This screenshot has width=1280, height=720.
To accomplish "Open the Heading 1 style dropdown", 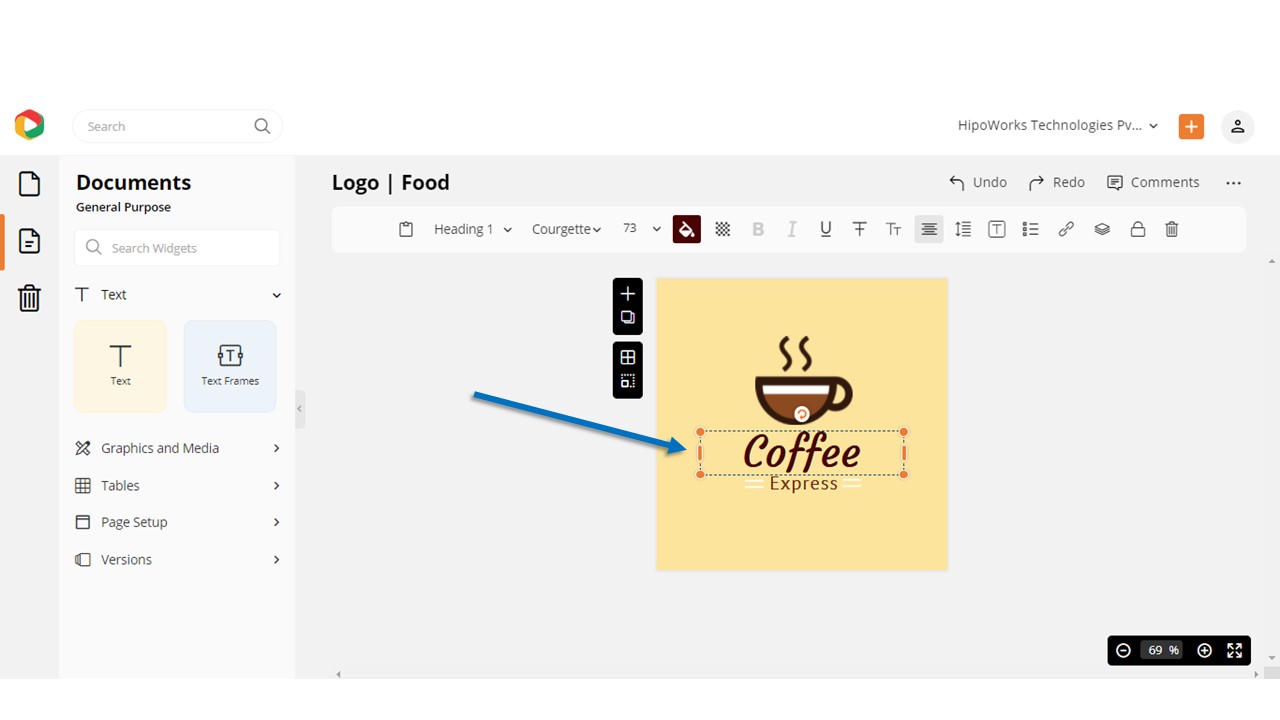I will [x=472, y=229].
